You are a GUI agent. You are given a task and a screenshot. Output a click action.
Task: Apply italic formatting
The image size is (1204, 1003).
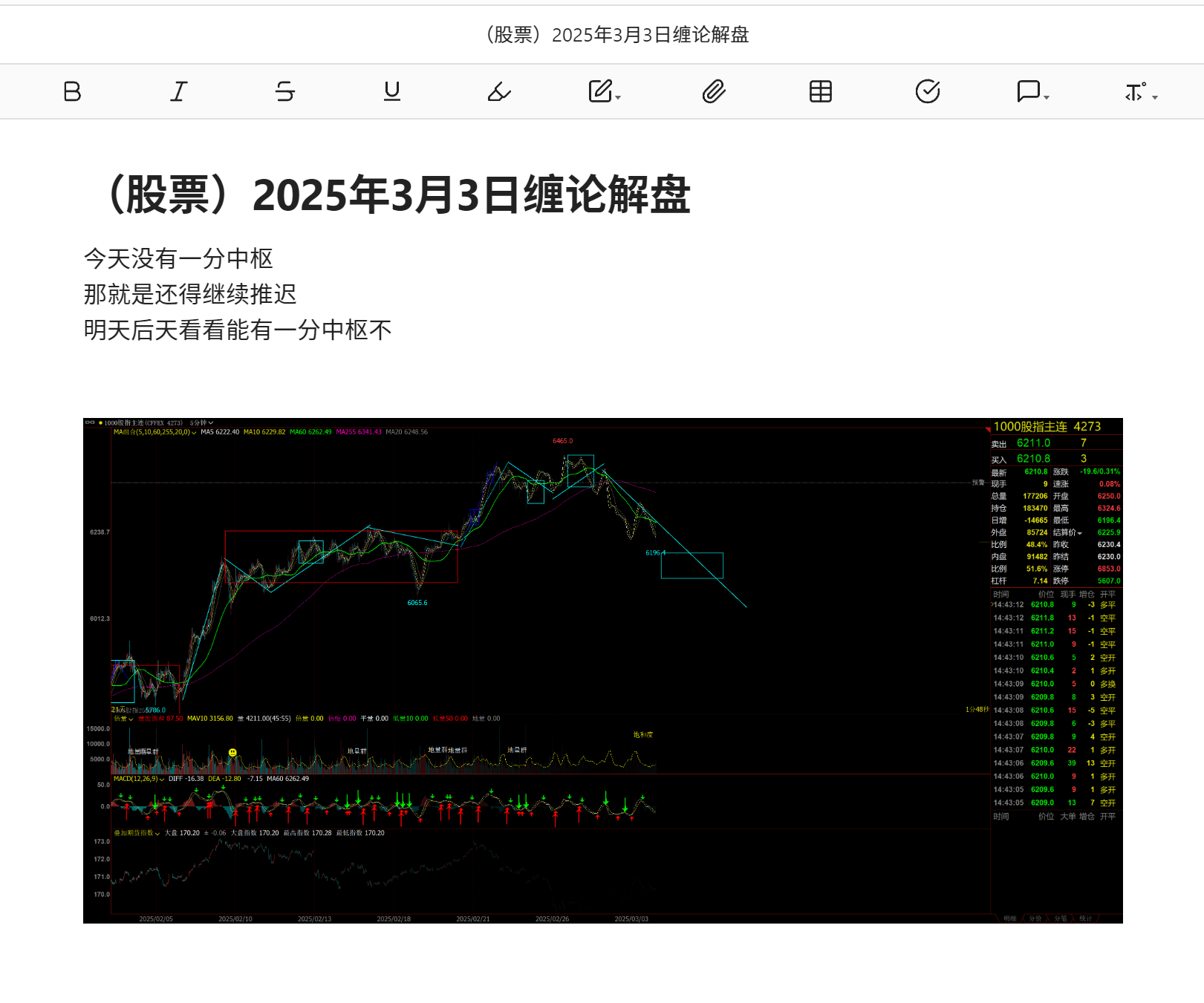pos(179,91)
